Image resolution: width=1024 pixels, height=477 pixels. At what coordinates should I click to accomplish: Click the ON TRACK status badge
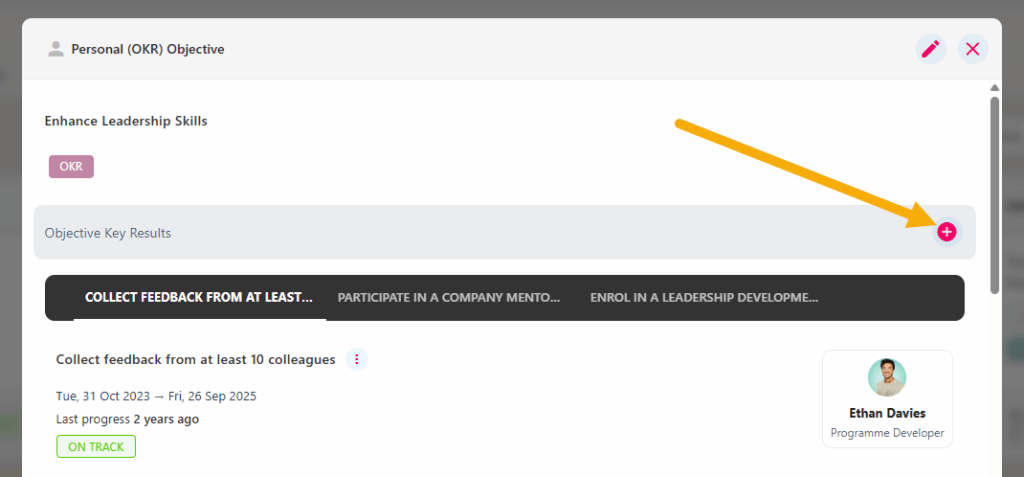[96, 446]
